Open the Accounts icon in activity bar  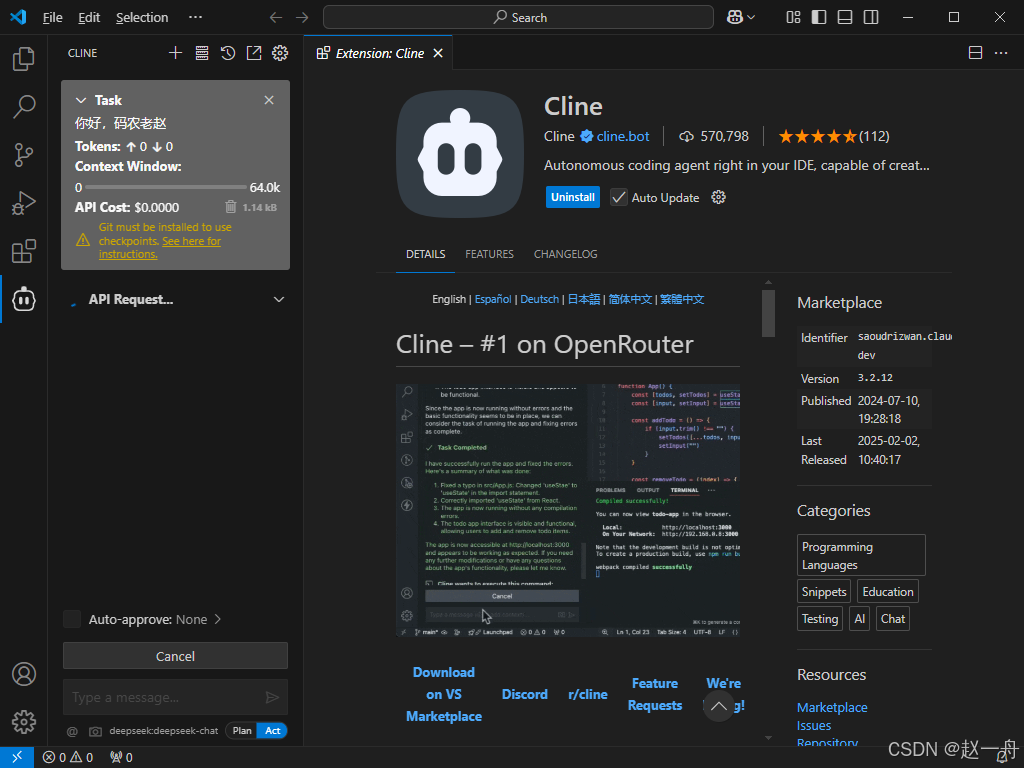(x=24, y=674)
